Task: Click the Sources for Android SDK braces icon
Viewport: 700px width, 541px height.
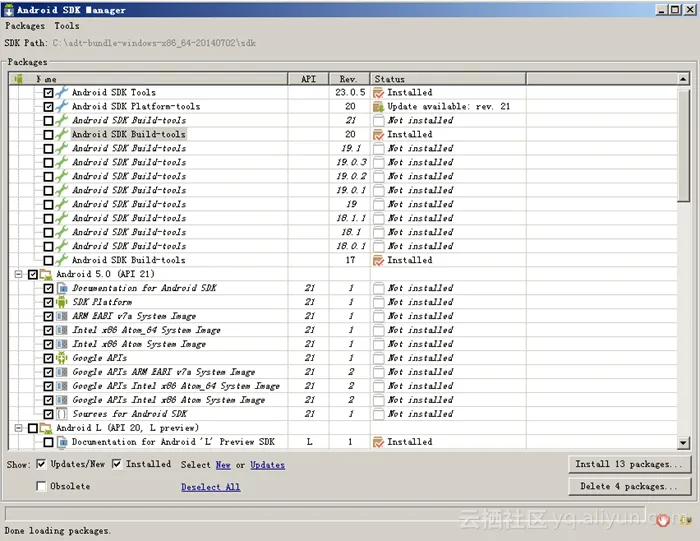Action: coord(62,414)
